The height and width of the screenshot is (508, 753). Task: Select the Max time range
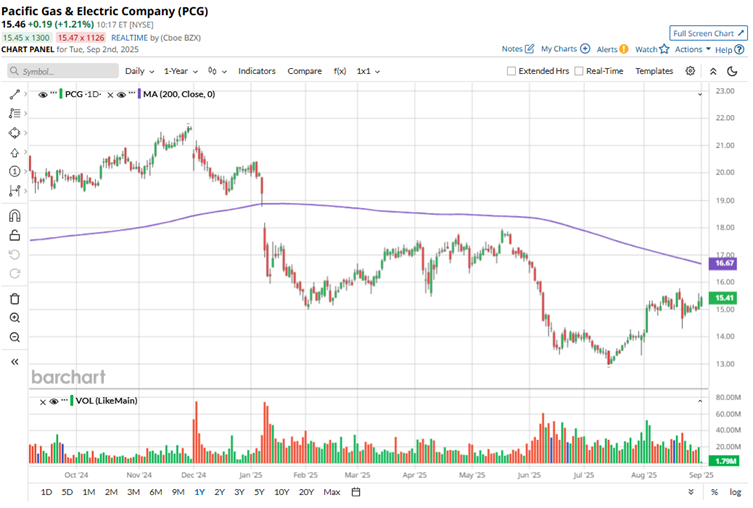pos(332,492)
